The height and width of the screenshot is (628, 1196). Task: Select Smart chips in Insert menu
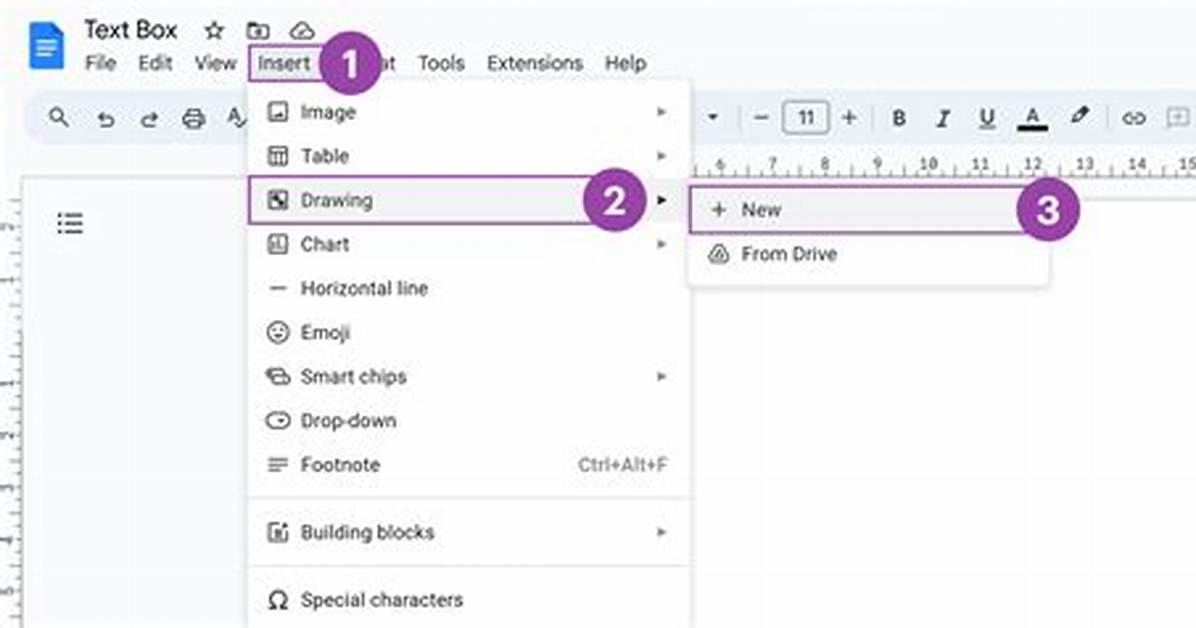[x=469, y=377]
